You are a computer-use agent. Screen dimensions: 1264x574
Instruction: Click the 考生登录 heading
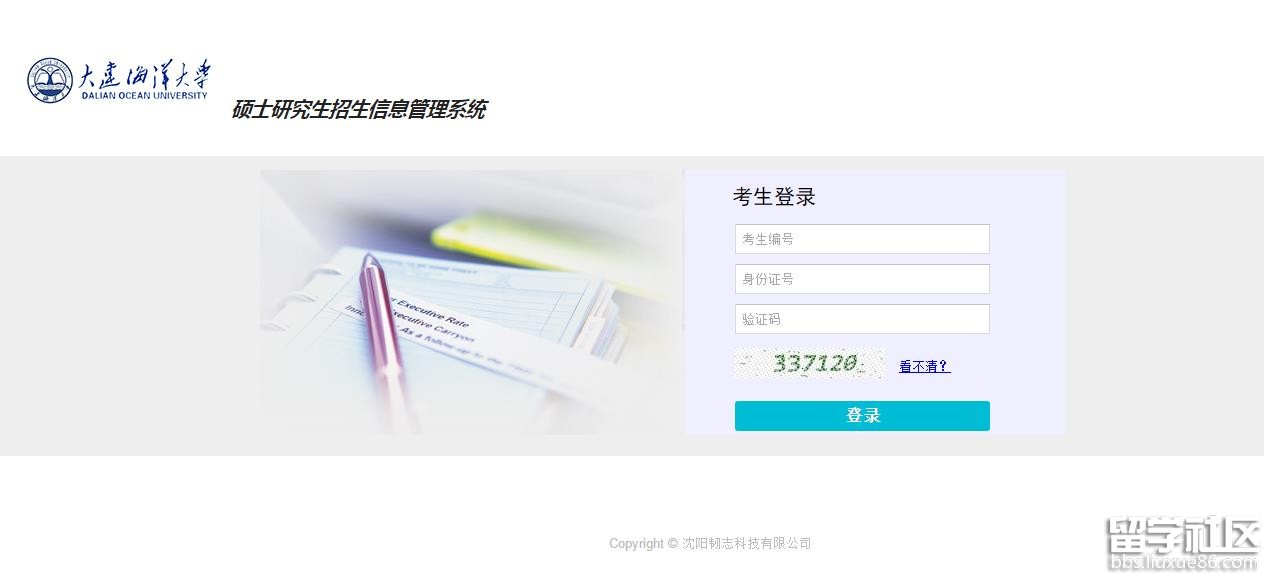pos(774,197)
